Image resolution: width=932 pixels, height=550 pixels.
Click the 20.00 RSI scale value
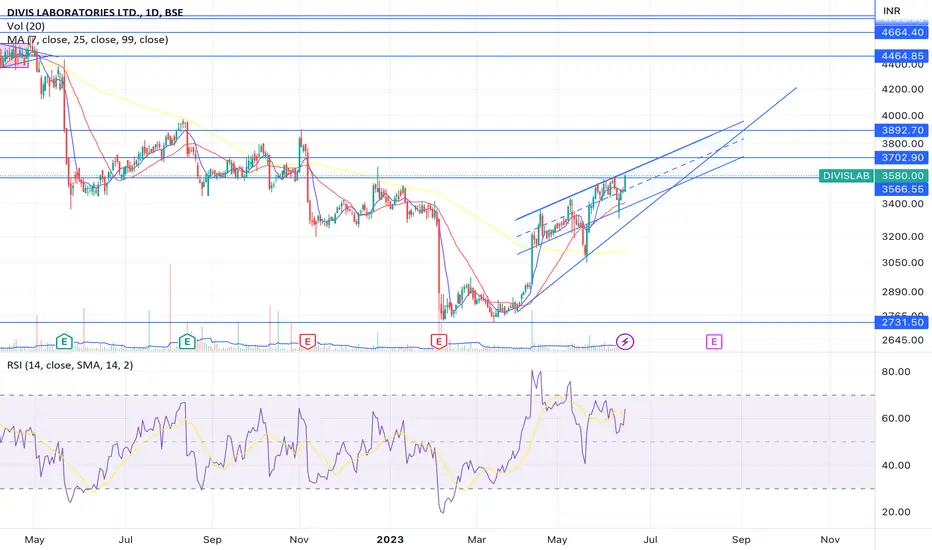896,512
